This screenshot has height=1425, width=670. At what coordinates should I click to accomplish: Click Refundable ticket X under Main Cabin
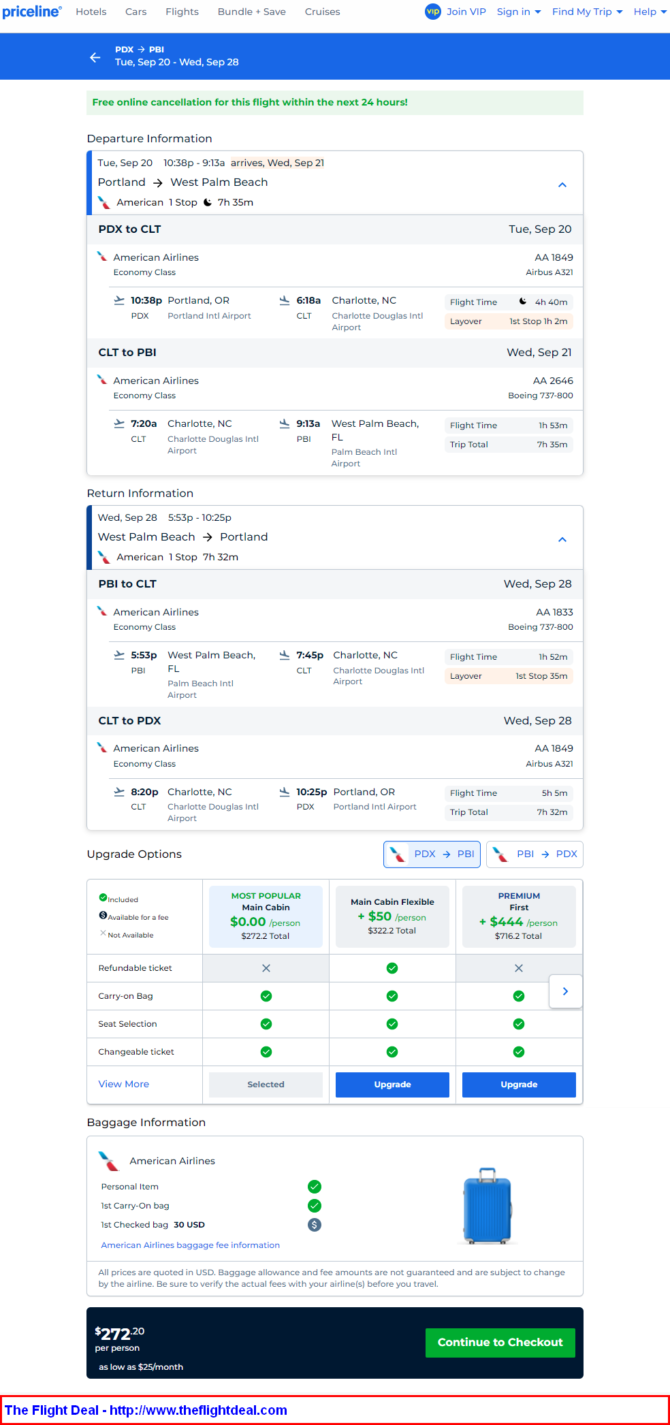point(266,968)
